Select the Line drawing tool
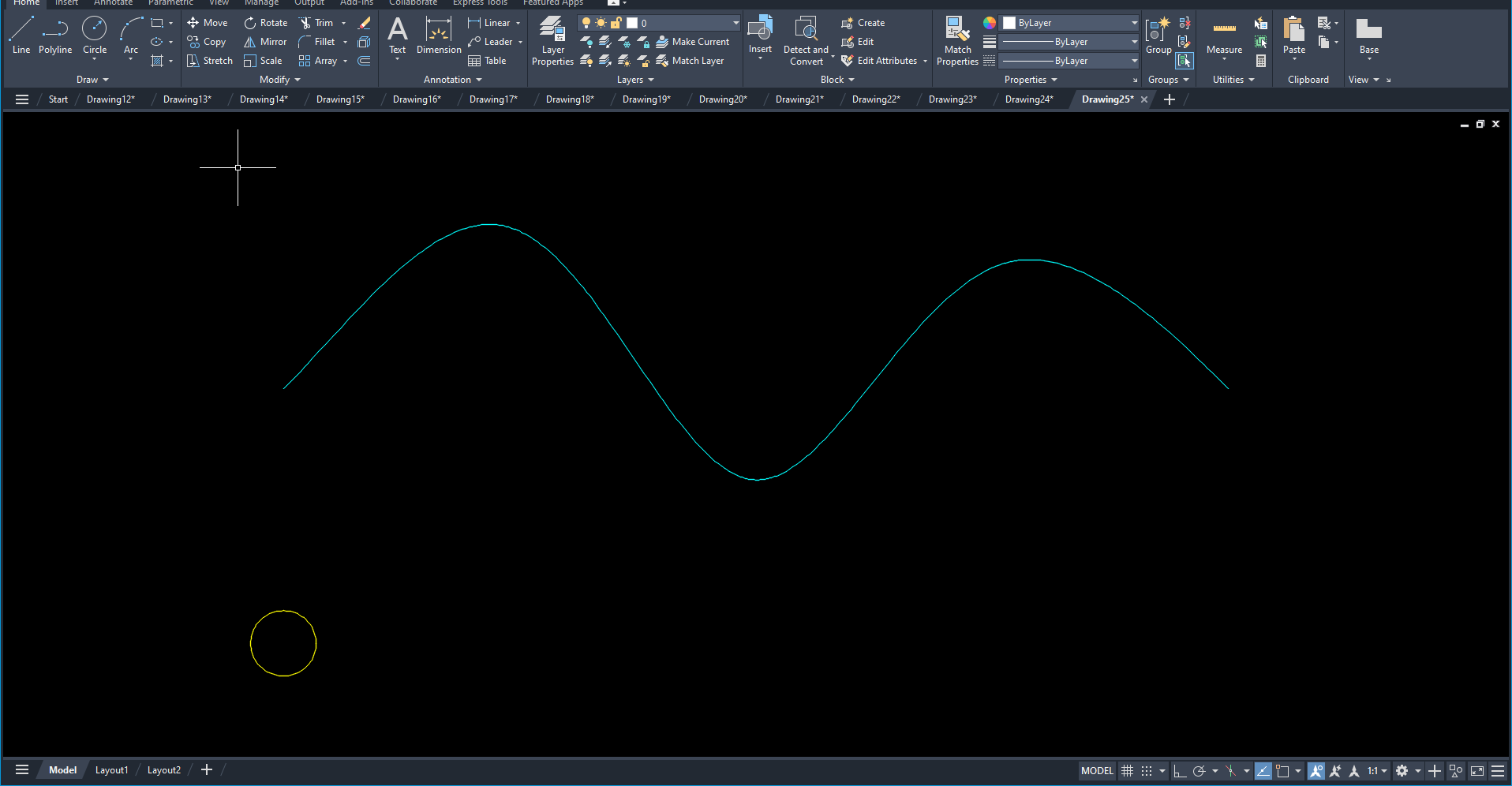The width and height of the screenshot is (1512, 786). (21, 36)
